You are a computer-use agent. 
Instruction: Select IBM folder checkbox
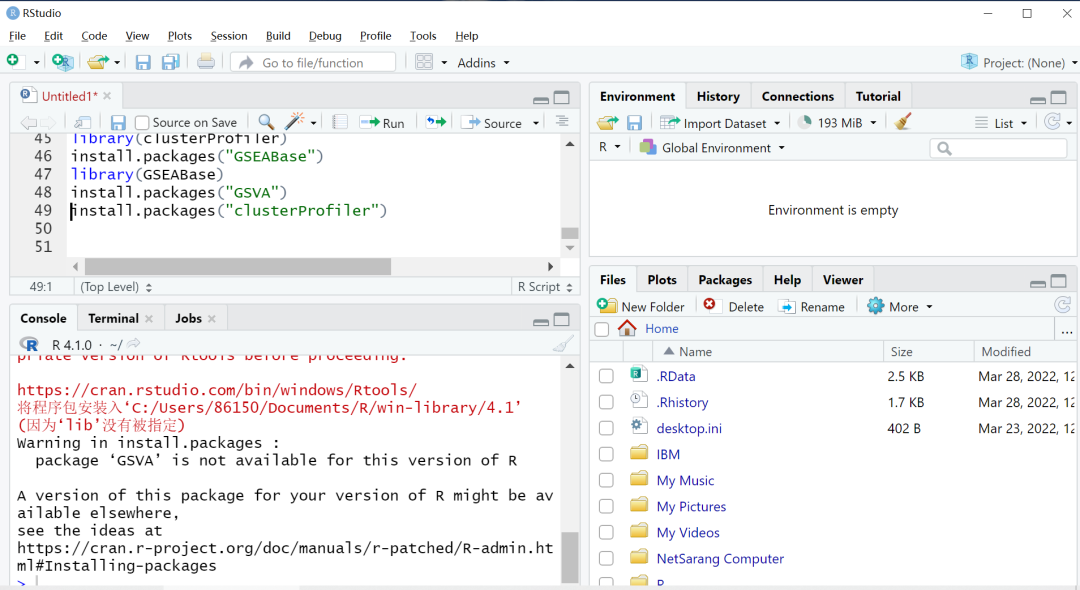tap(606, 454)
